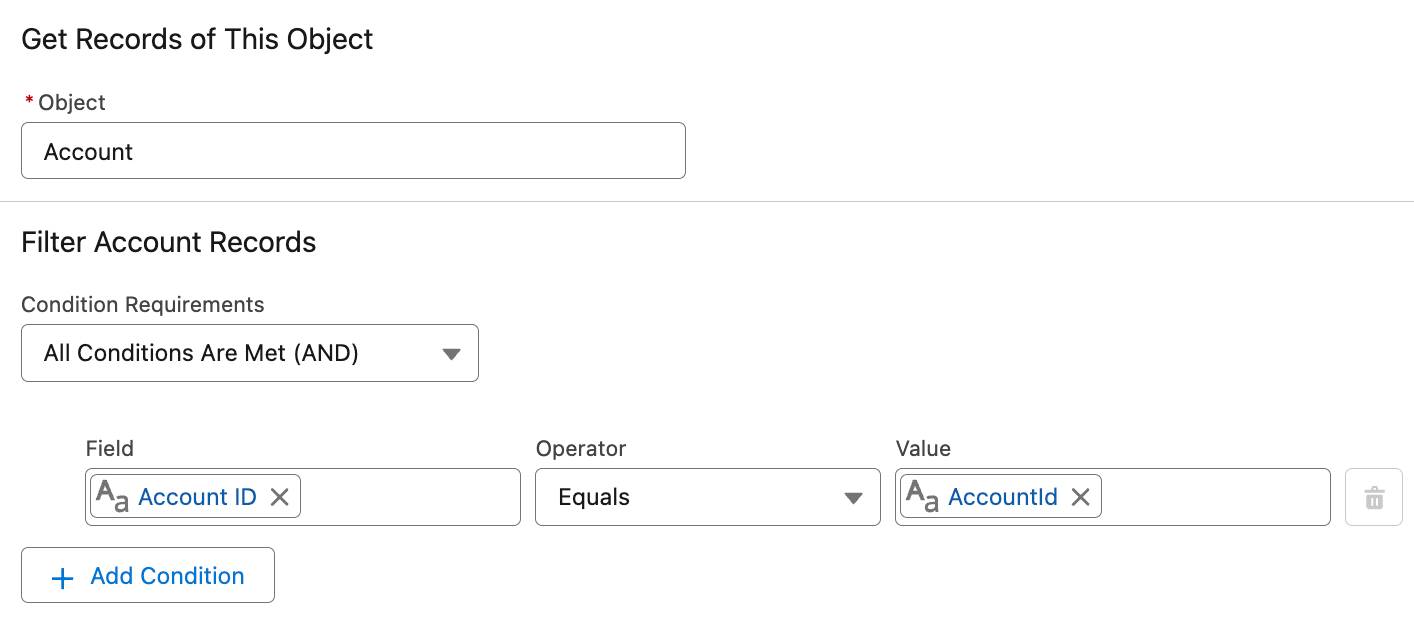Click the Object field label
This screenshot has height=622, width=1414.
pyautogui.click(x=71, y=102)
